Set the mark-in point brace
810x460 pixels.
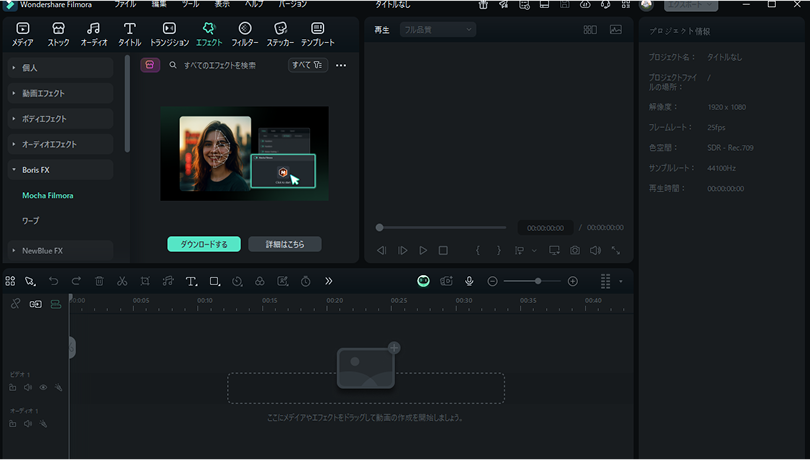478,251
